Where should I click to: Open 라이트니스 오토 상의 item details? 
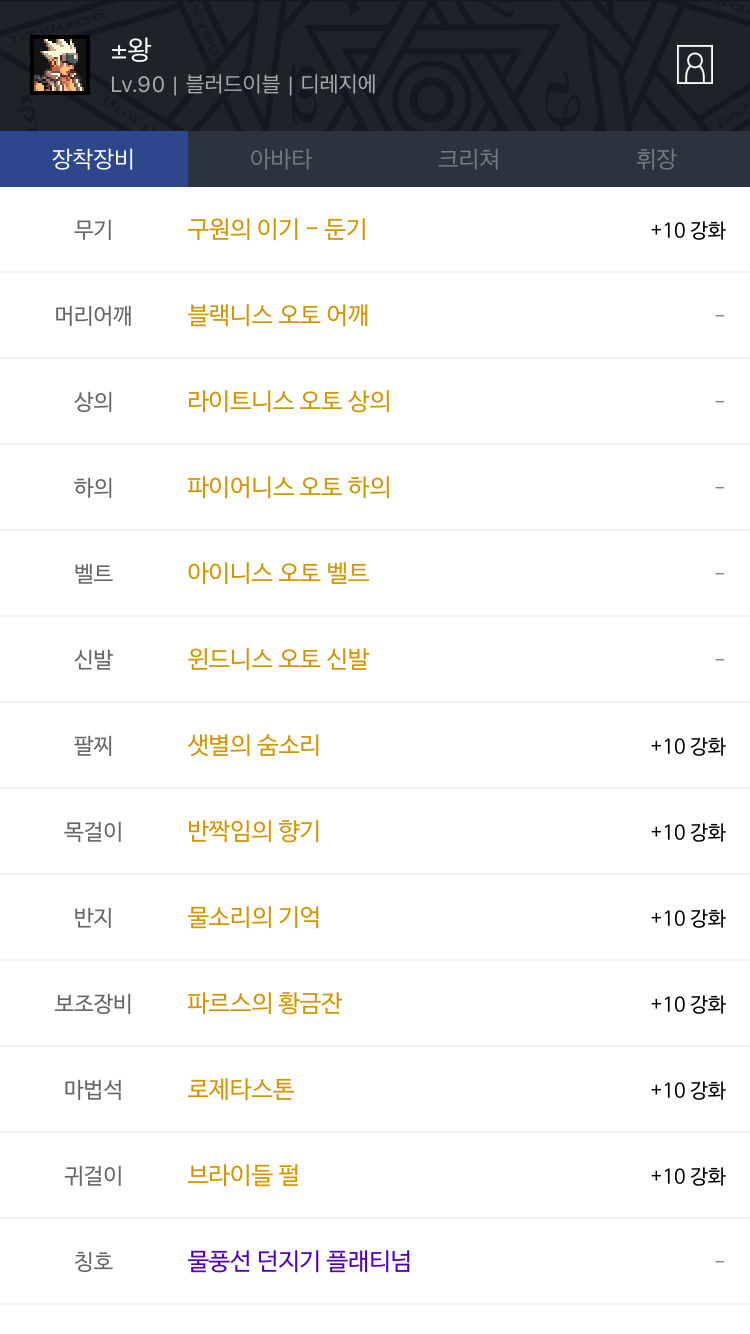(288, 401)
